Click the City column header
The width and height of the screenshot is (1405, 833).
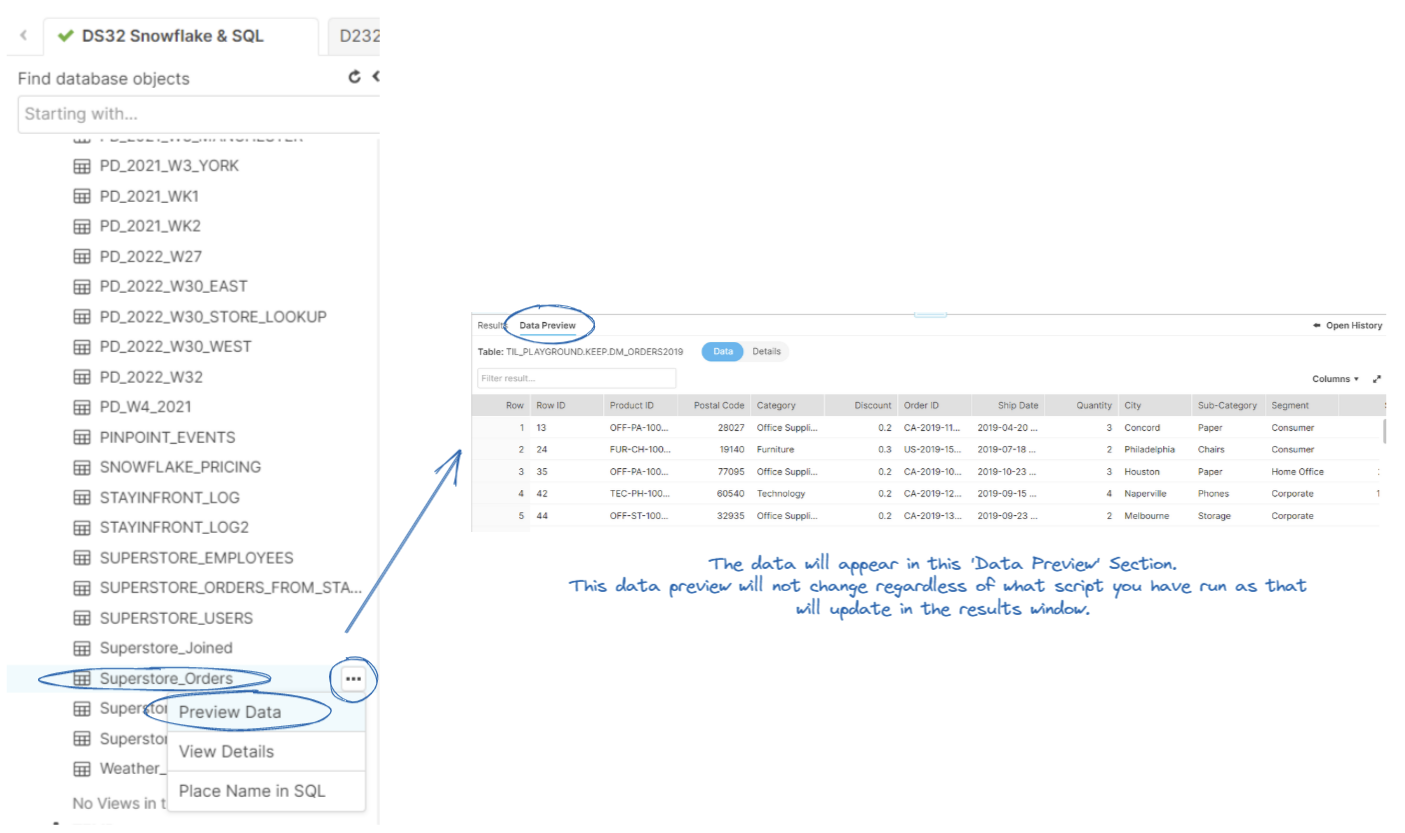(1156, 405)
